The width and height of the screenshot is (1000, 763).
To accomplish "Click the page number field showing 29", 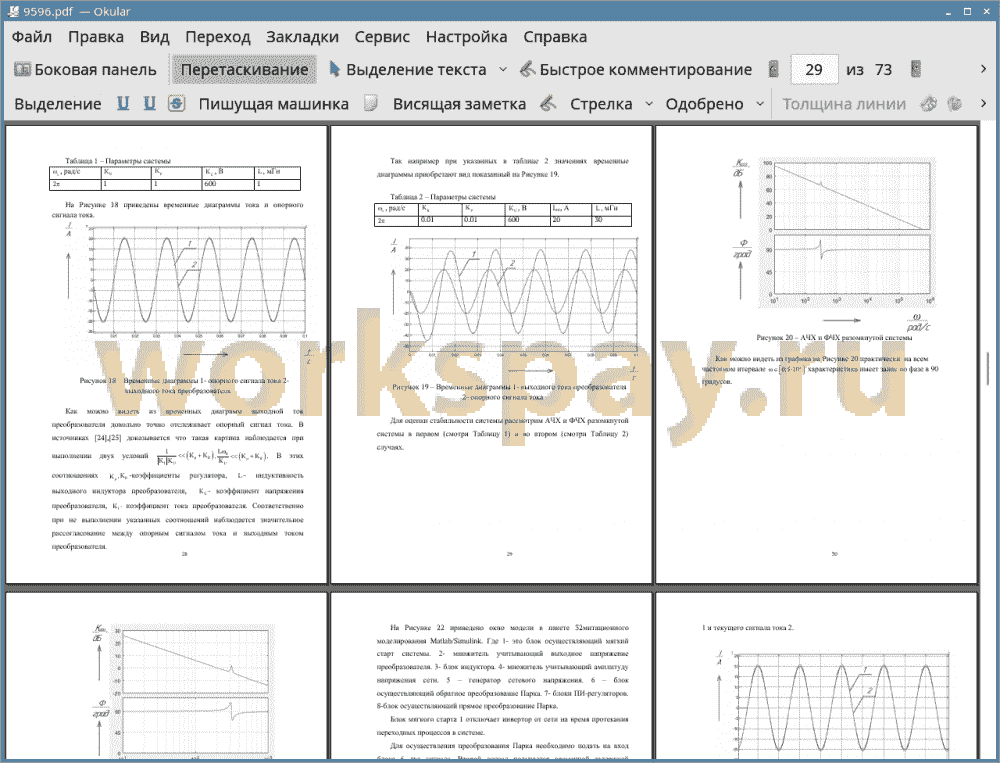I will 814,70.
